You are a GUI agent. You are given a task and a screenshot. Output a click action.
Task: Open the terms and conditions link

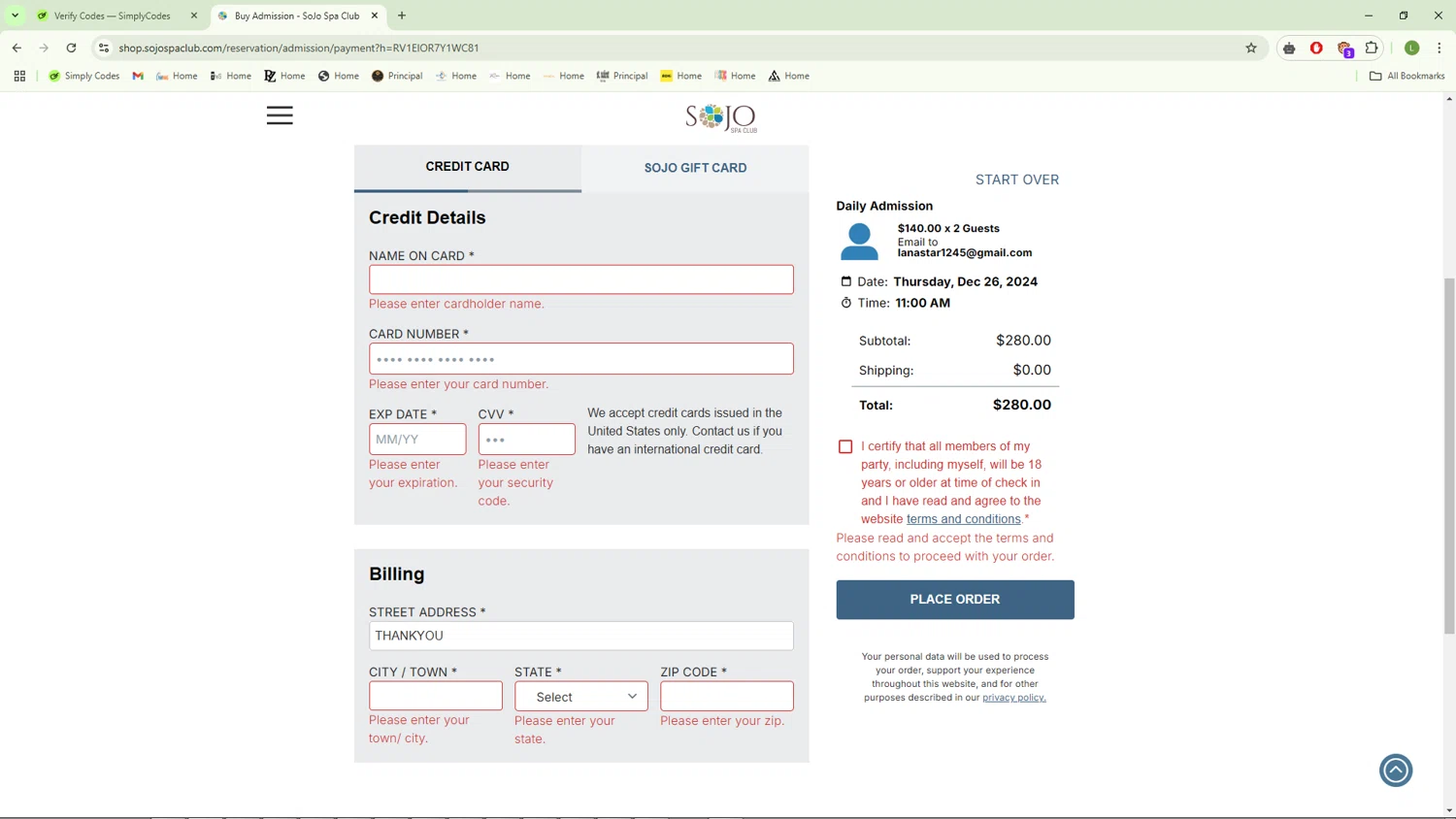(963, 519)
